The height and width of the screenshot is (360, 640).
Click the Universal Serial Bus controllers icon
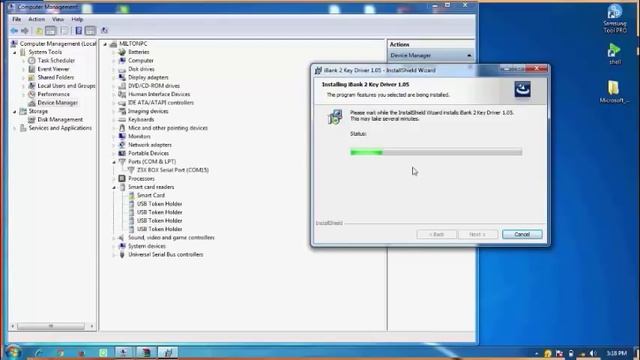pyautogui.click(x=122, y=254)
